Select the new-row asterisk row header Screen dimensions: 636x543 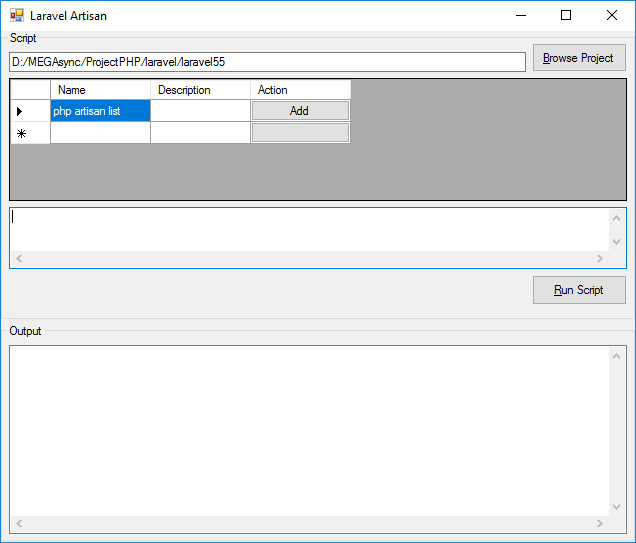30,133
